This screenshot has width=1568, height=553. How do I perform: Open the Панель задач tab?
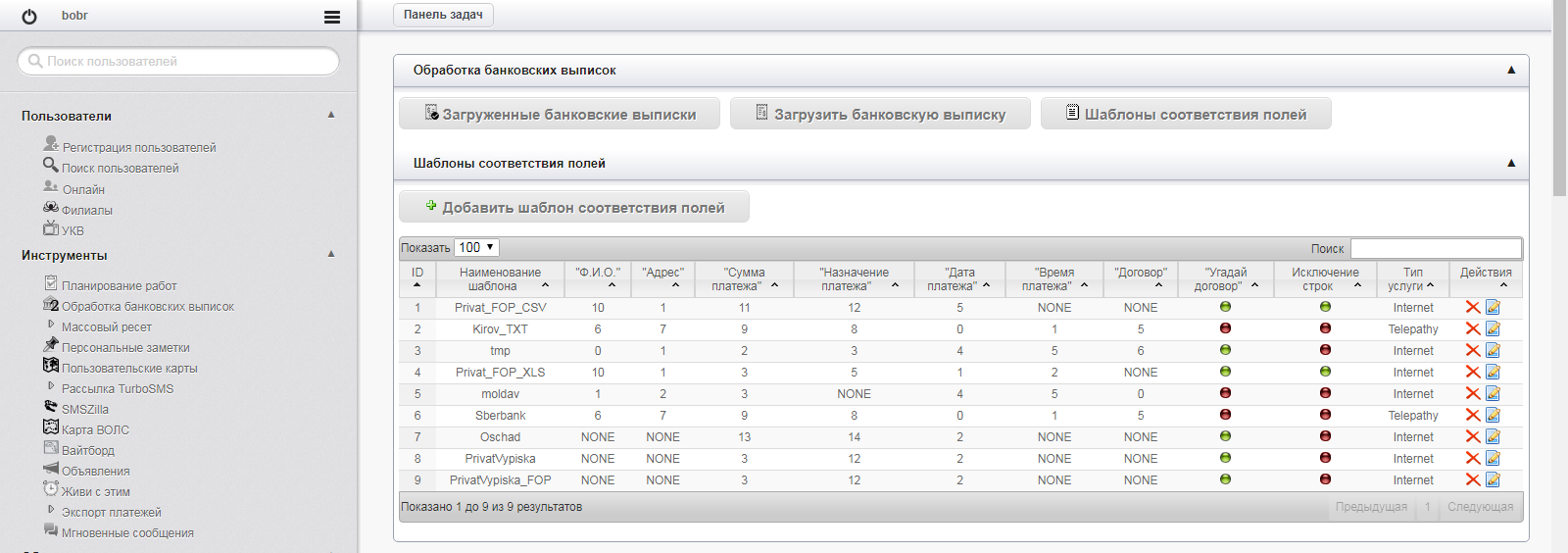[443, 15]
